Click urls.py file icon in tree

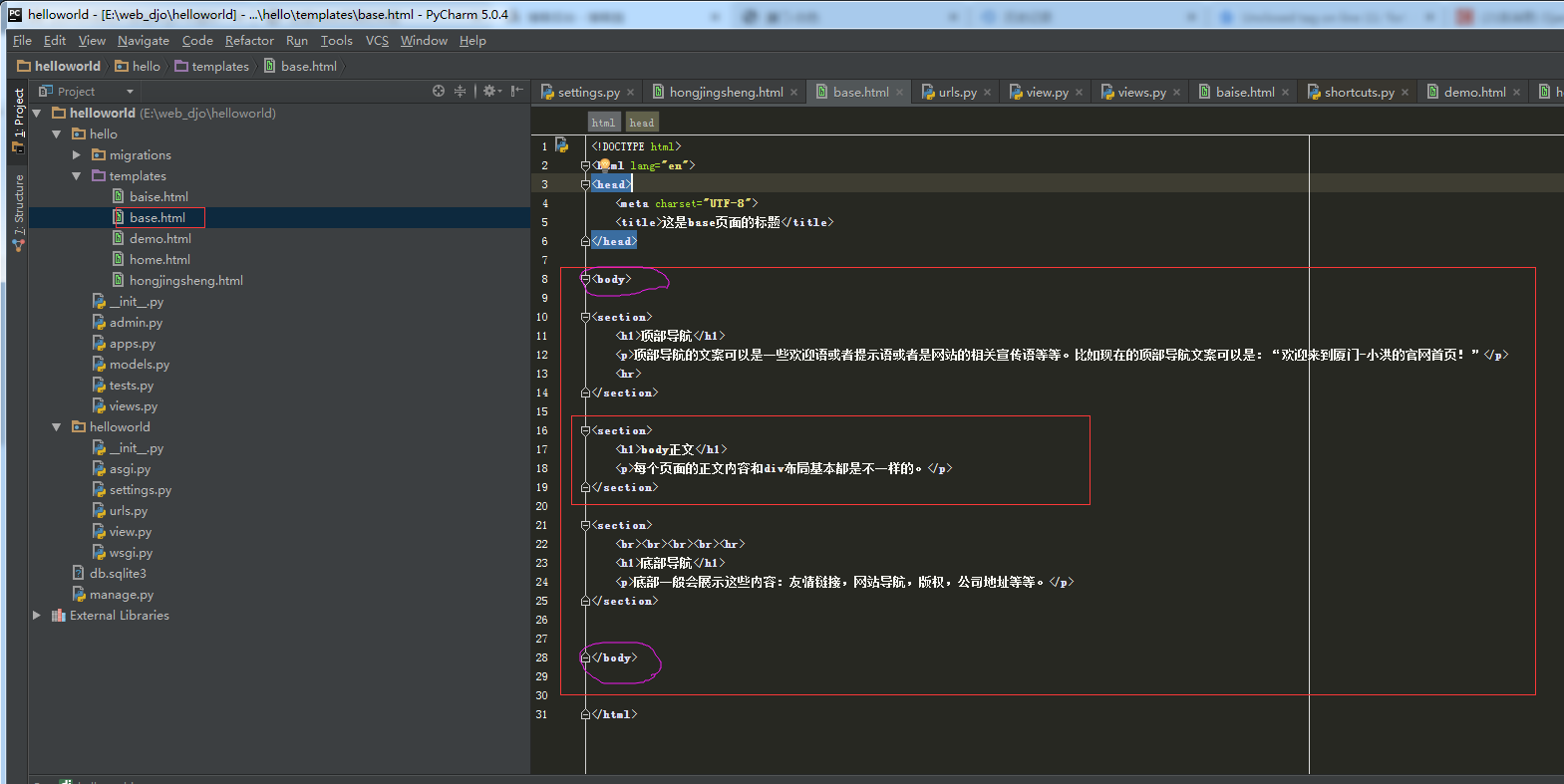click(99, 511)
